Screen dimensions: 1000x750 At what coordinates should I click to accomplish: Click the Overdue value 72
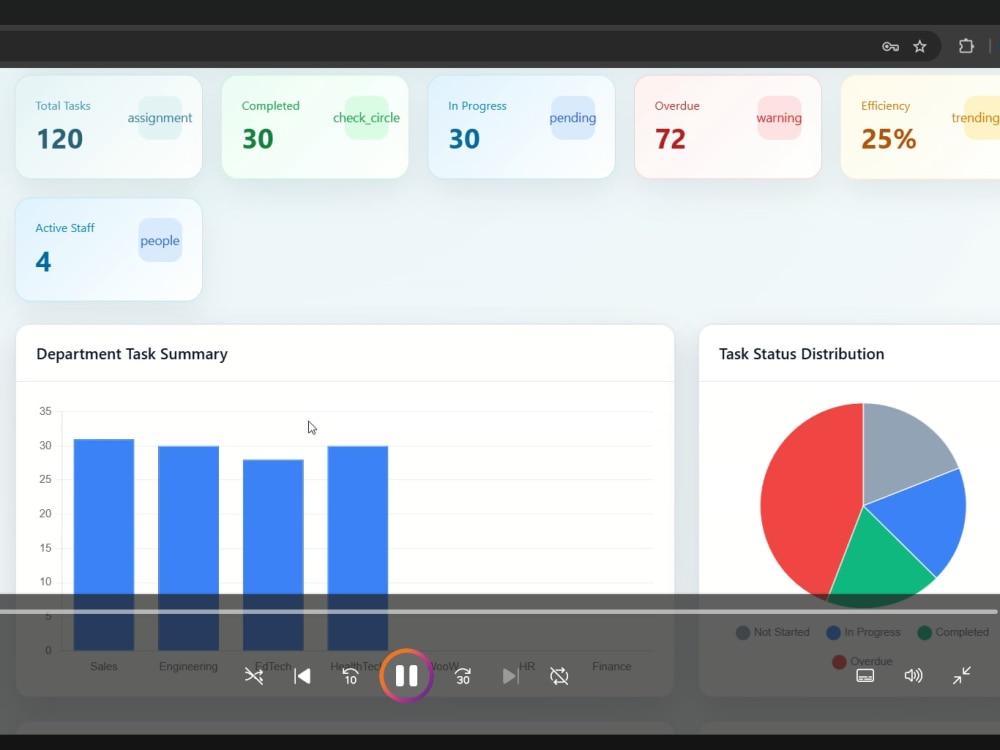(670, 139)
